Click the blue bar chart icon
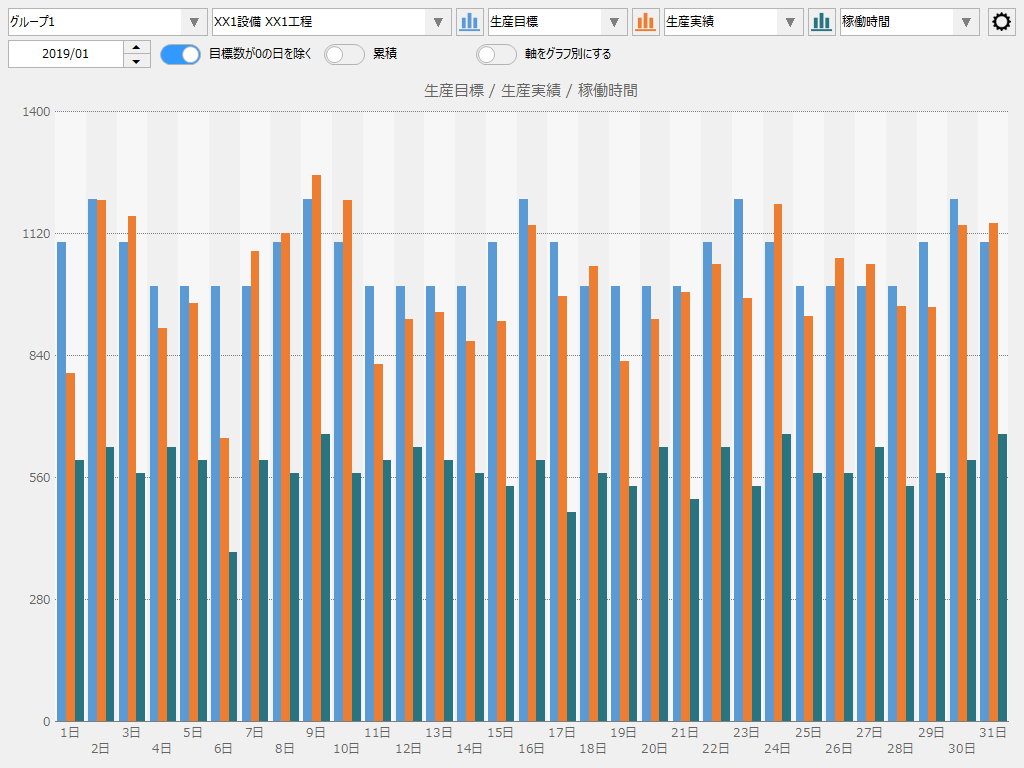The height and width of the screenshot is (768, 1024). tap(470, 22)
